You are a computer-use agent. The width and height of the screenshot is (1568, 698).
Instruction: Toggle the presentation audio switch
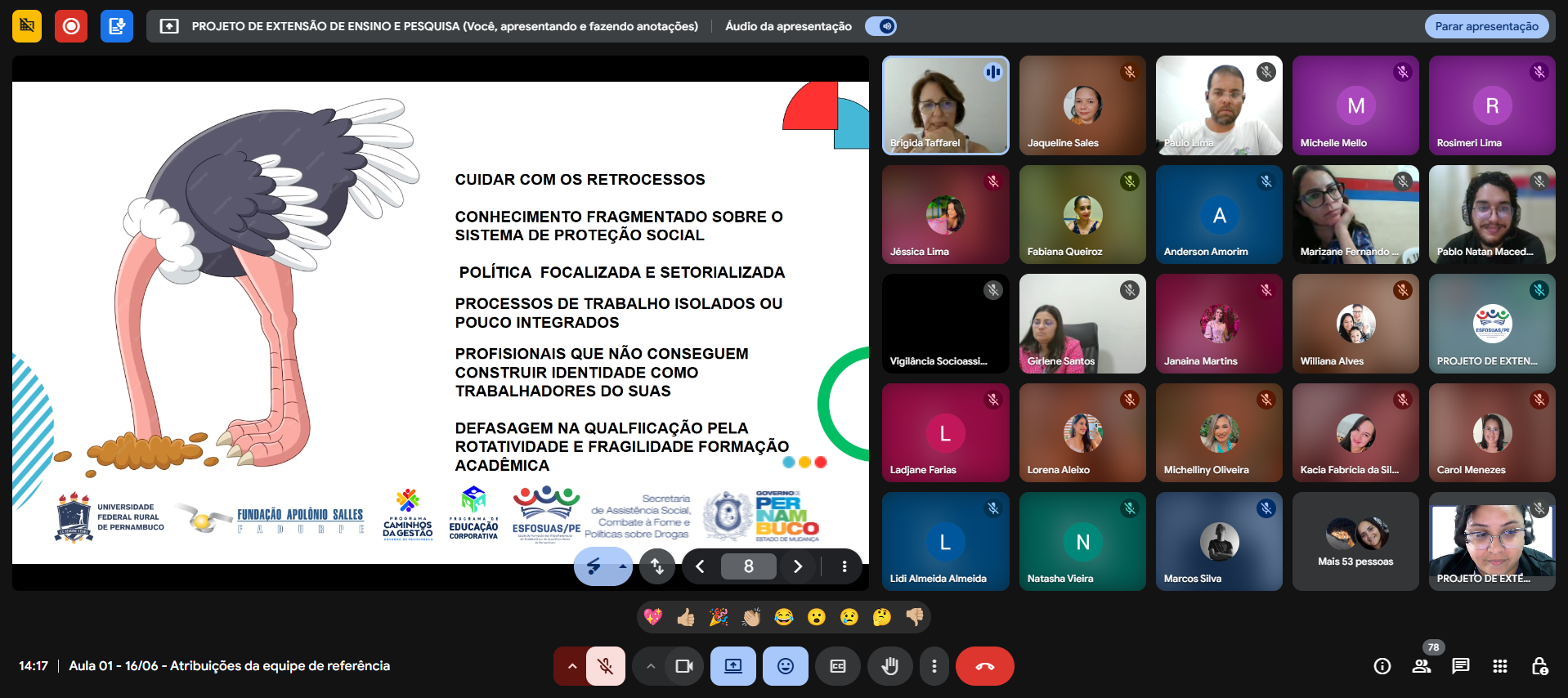pyautogui.click(x=881, y=26)
